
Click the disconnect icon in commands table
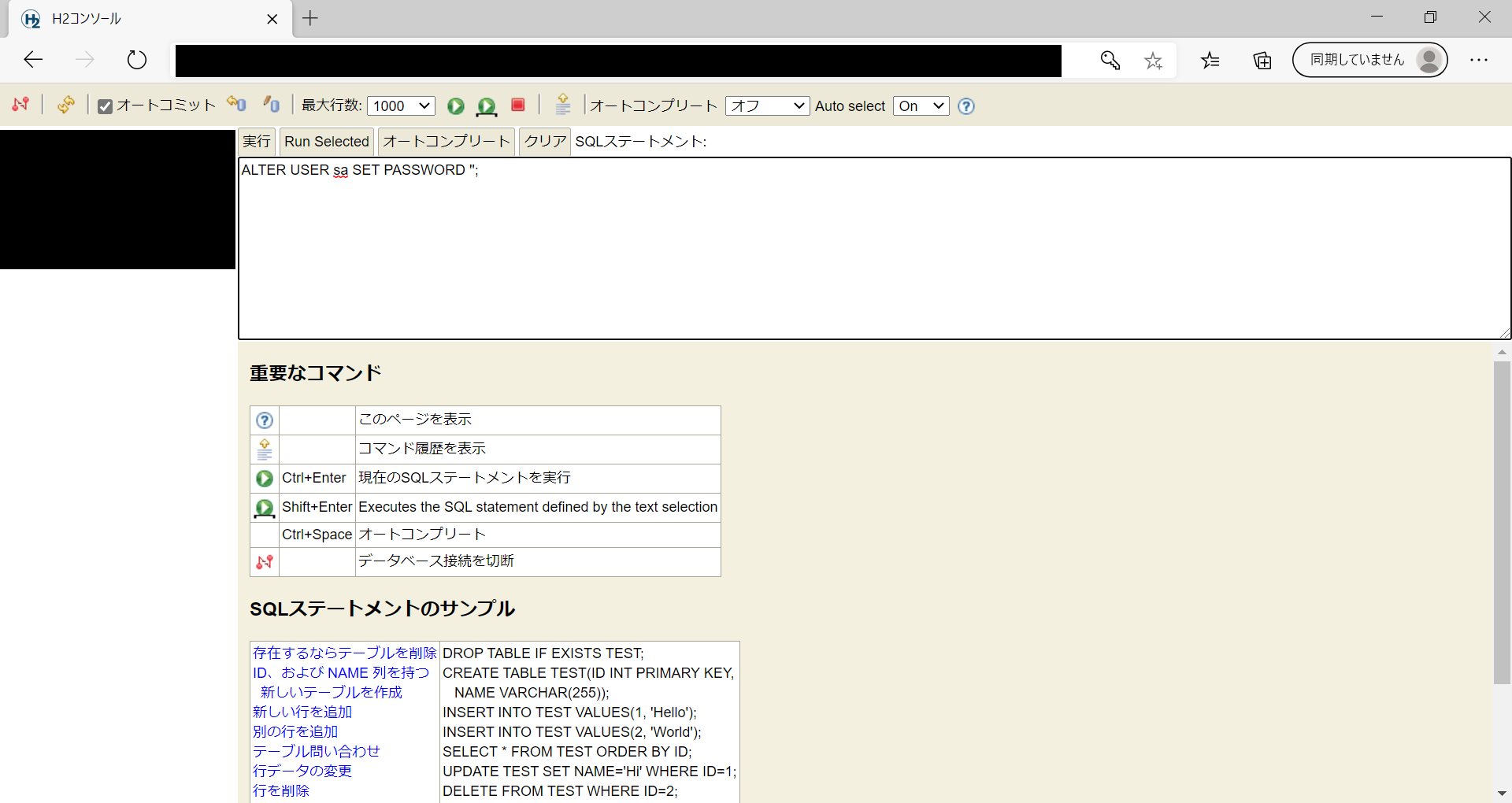tap(265, 562)
